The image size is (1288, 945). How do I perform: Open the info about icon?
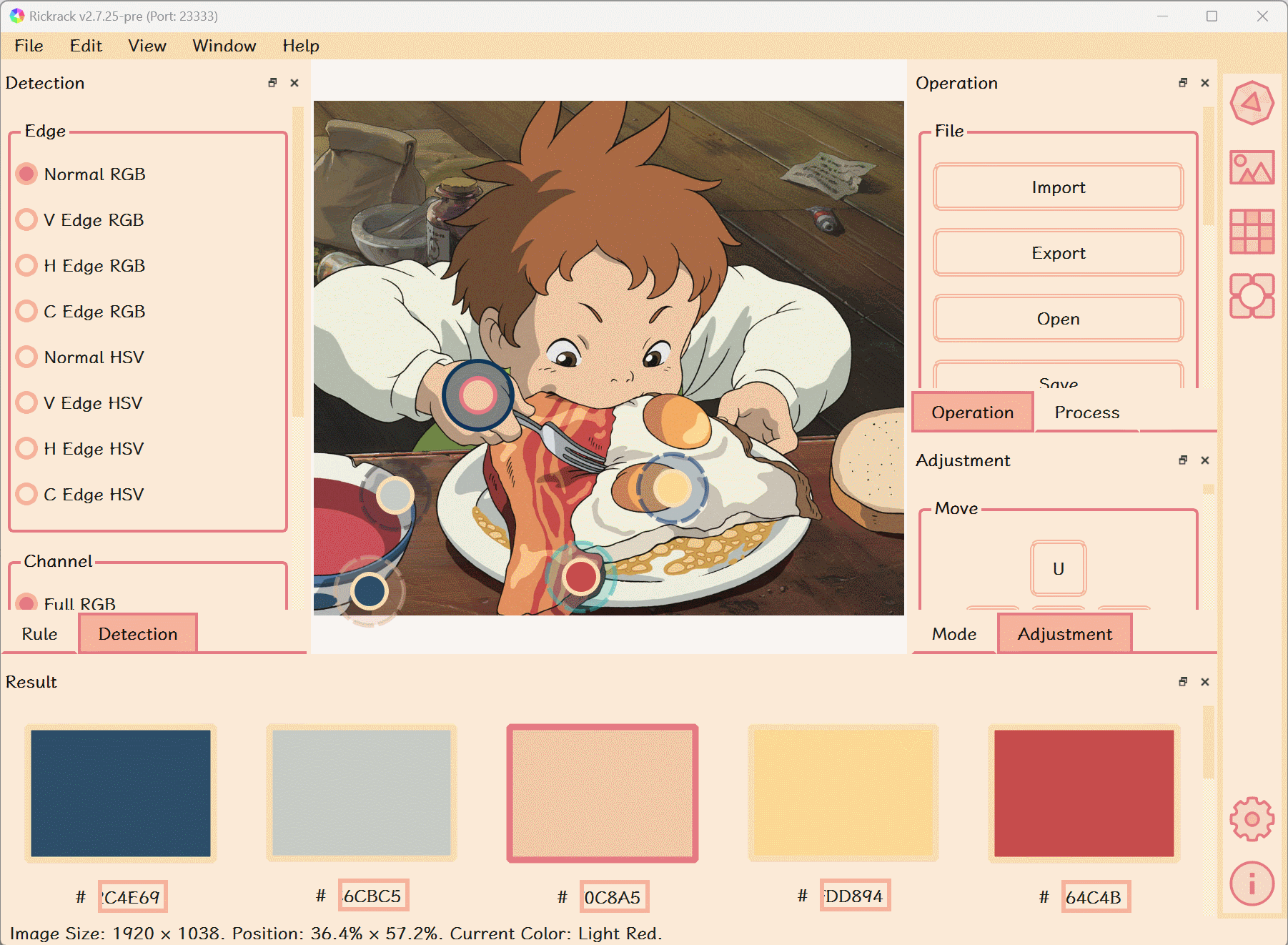click(1252, 884)
